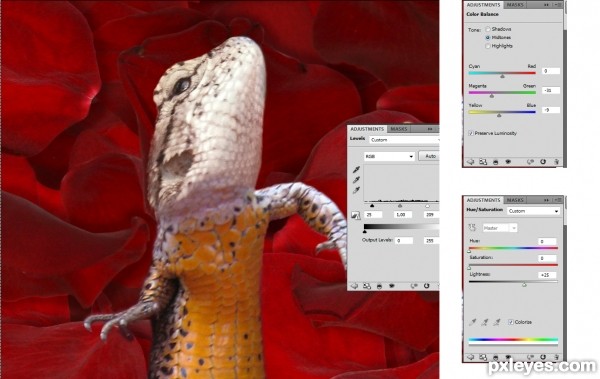The image size is (600, 379).
Task: Open Levels preset dropdown showing Custom
Action: tap(404, 140)
